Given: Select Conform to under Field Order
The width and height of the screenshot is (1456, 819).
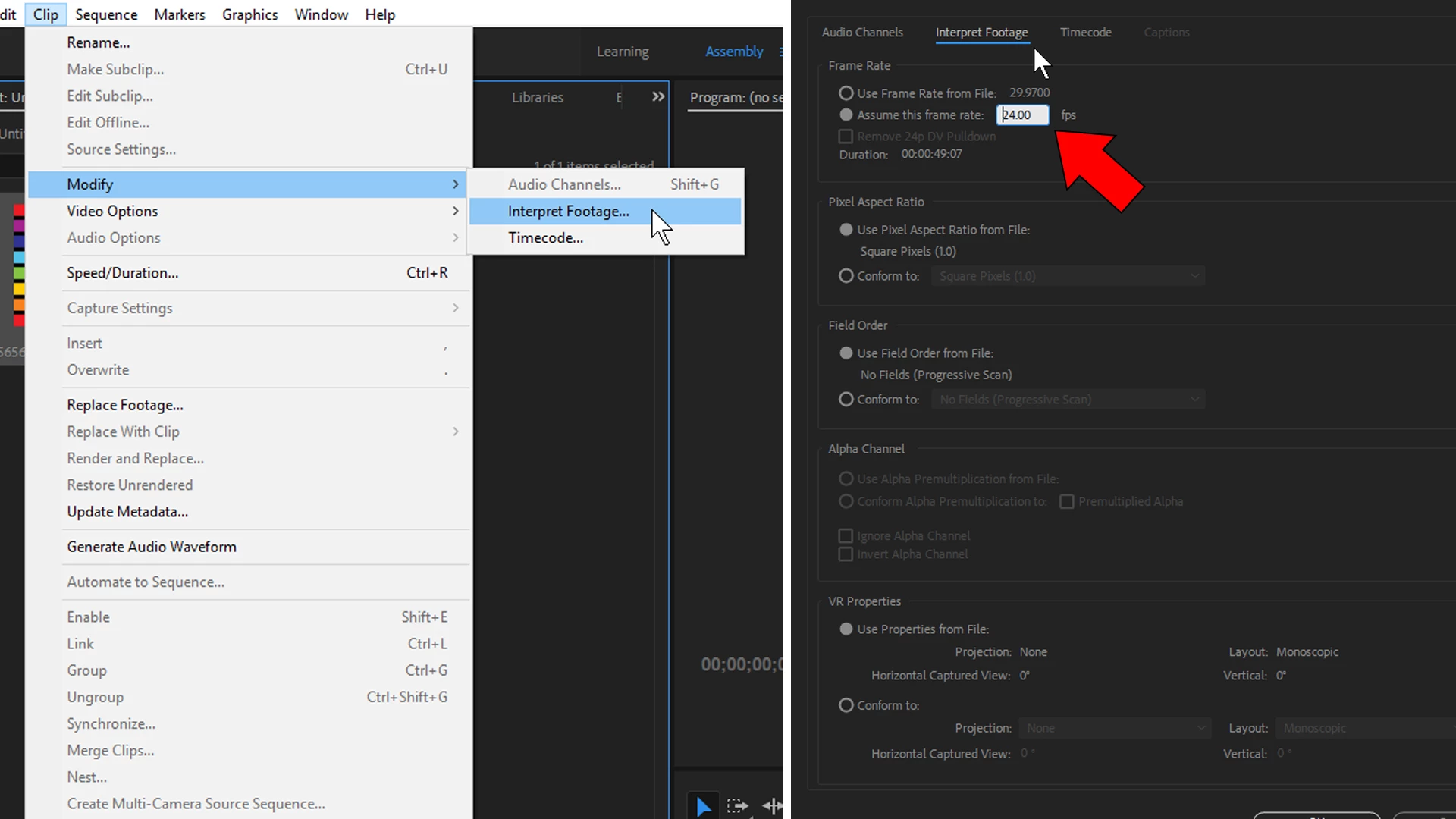Looking at the screenshot, I should (846, 400).
